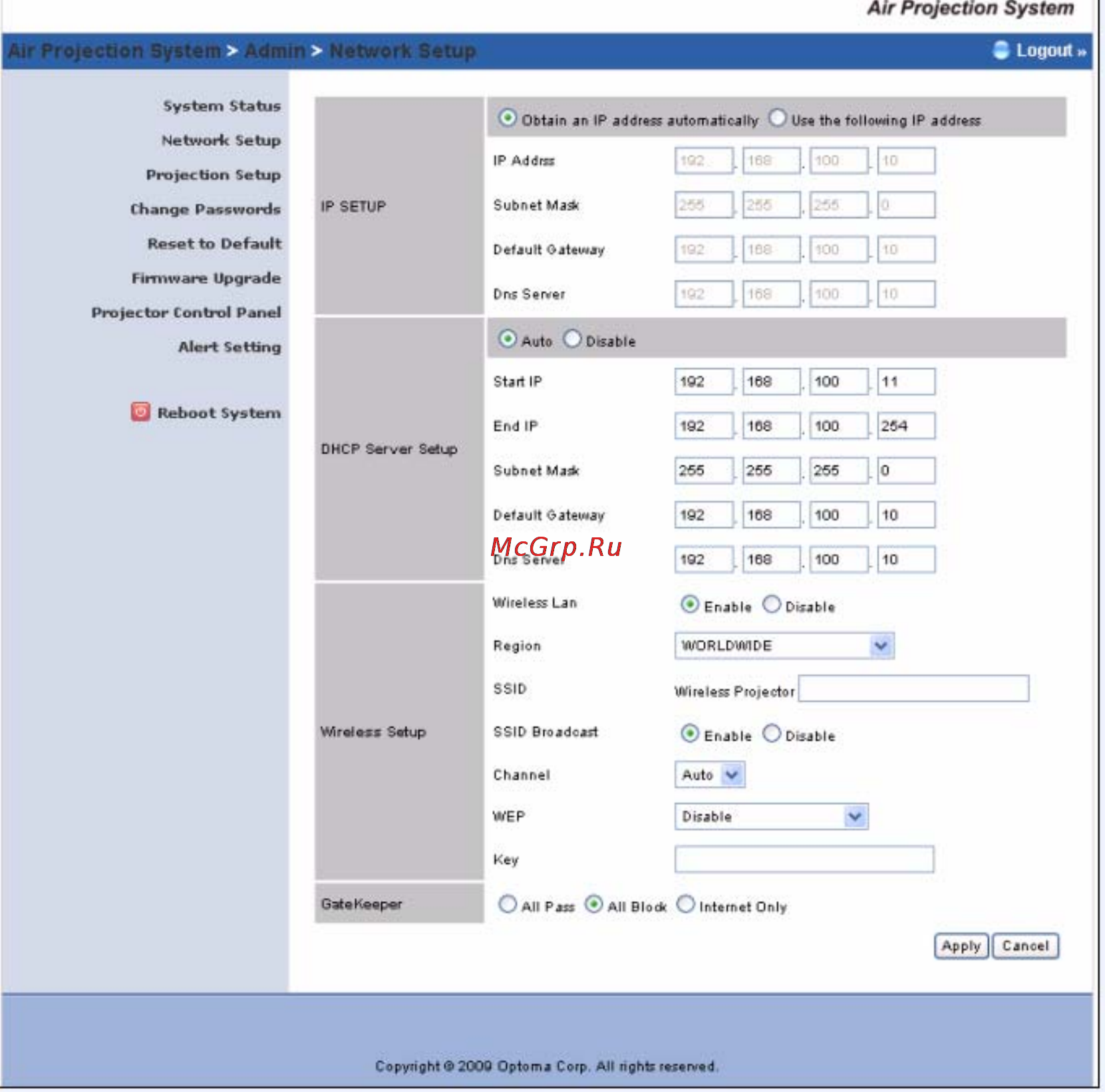Viewport: 1105px width, 1092px height.
Task: Click DHCP Default Gateway last octet field
Action: [x=906, y=515]
